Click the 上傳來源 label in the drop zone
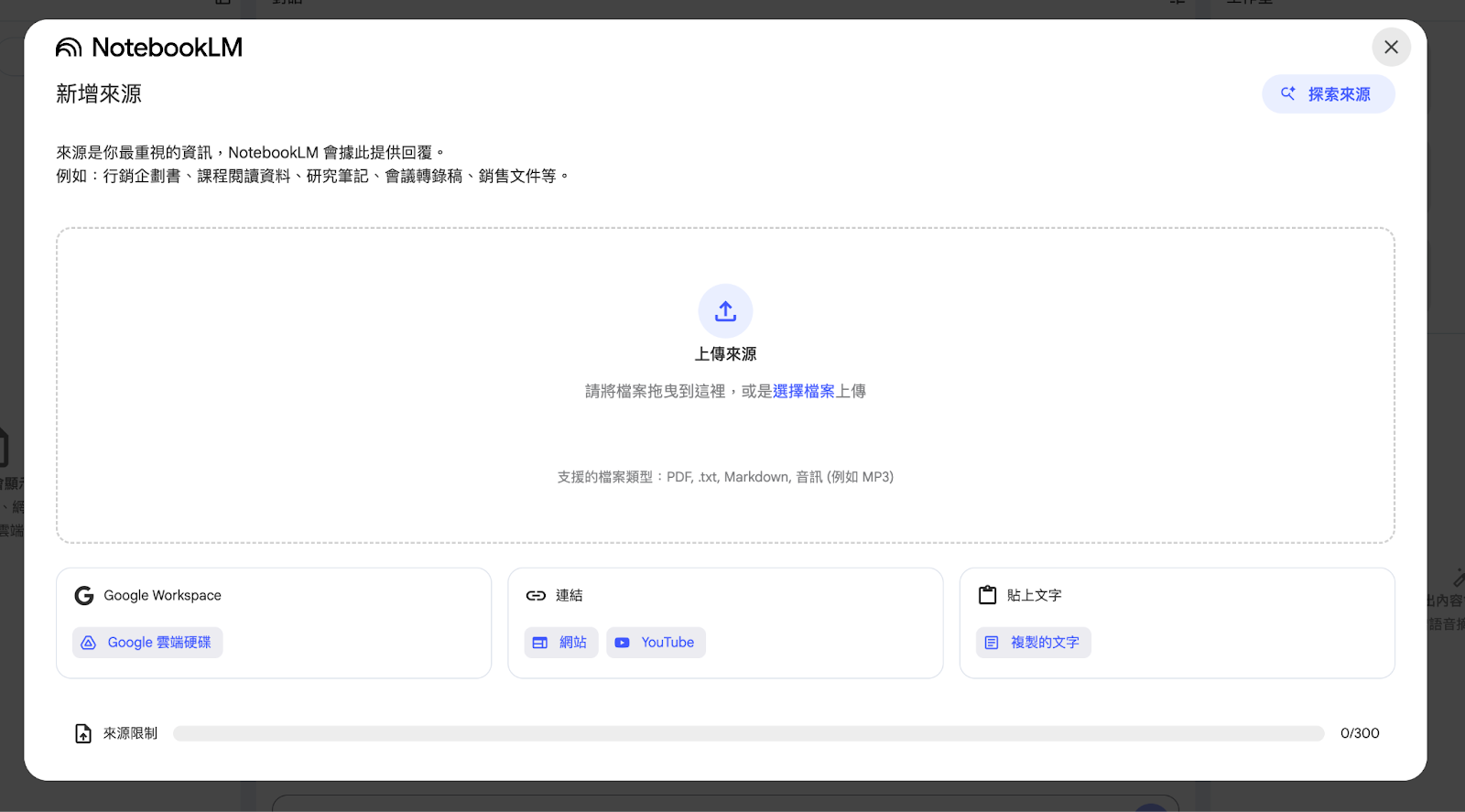 coord(725,354)
